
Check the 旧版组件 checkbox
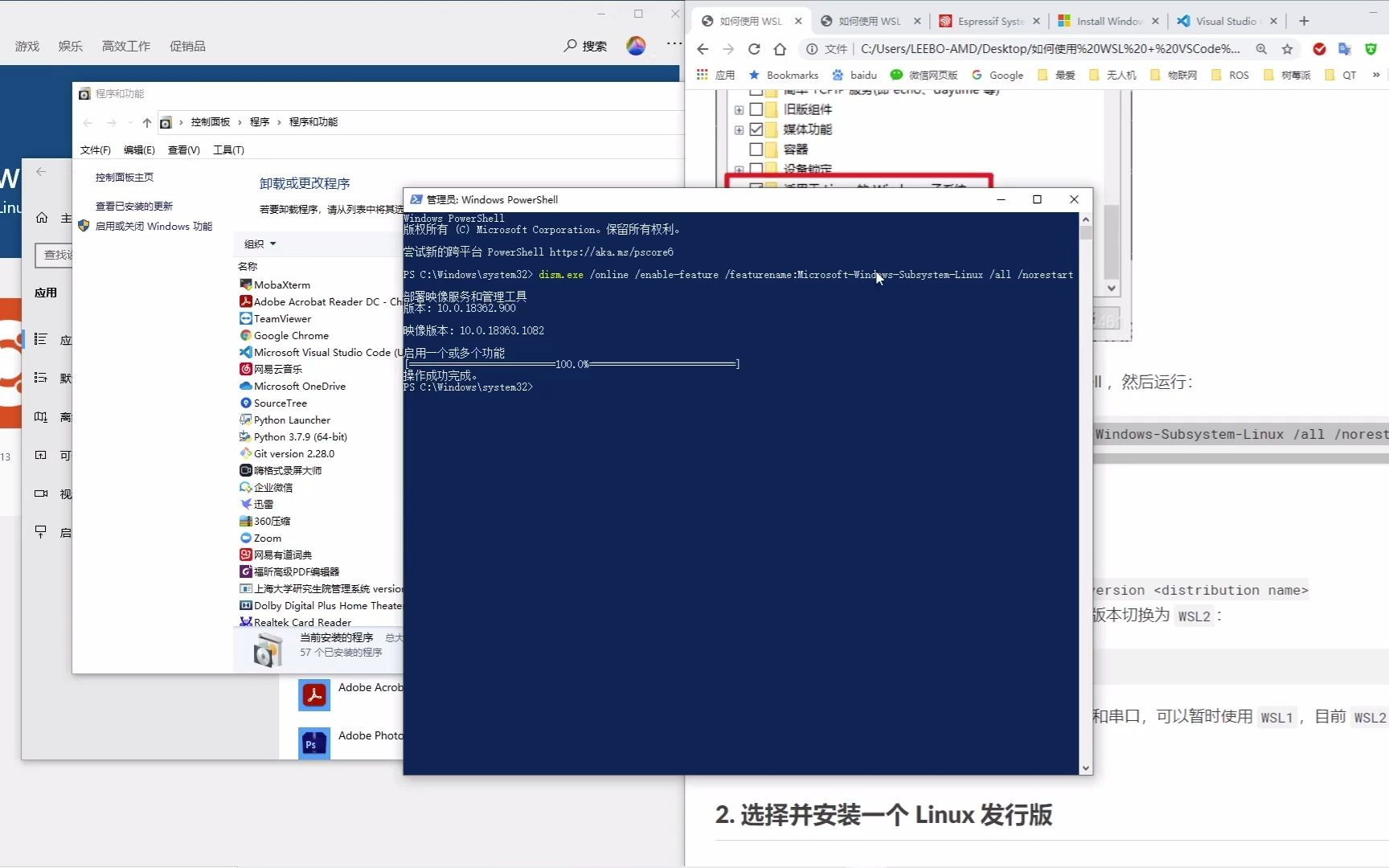point(757,109)
